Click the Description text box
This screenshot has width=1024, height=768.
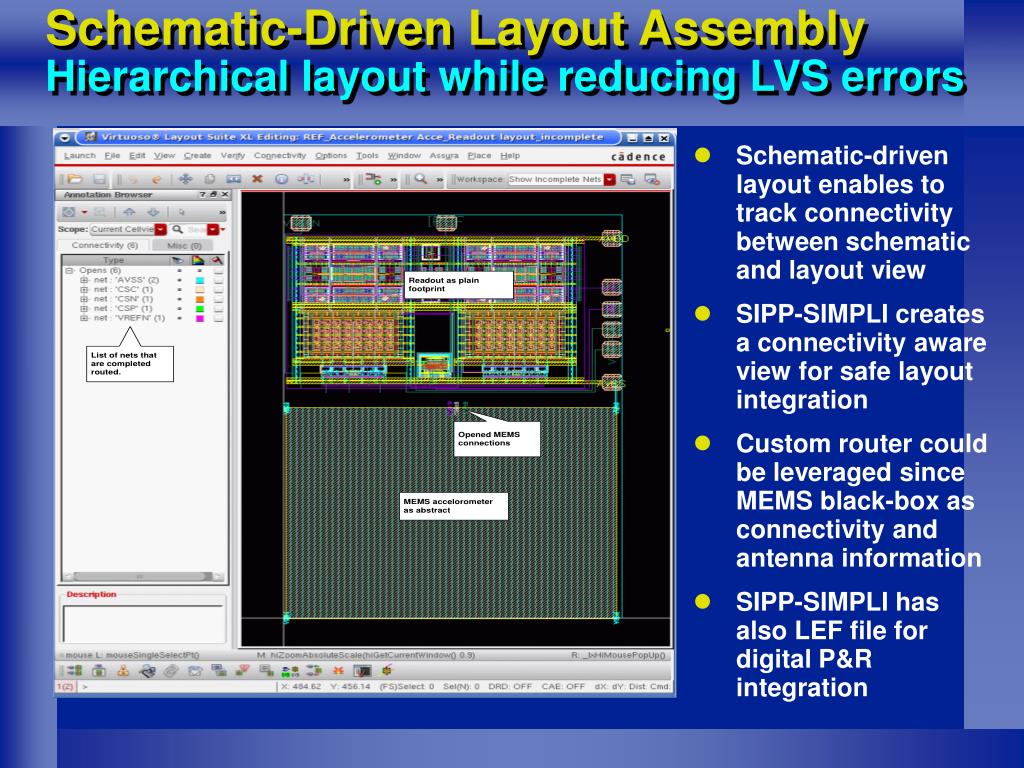coord(144,623)
